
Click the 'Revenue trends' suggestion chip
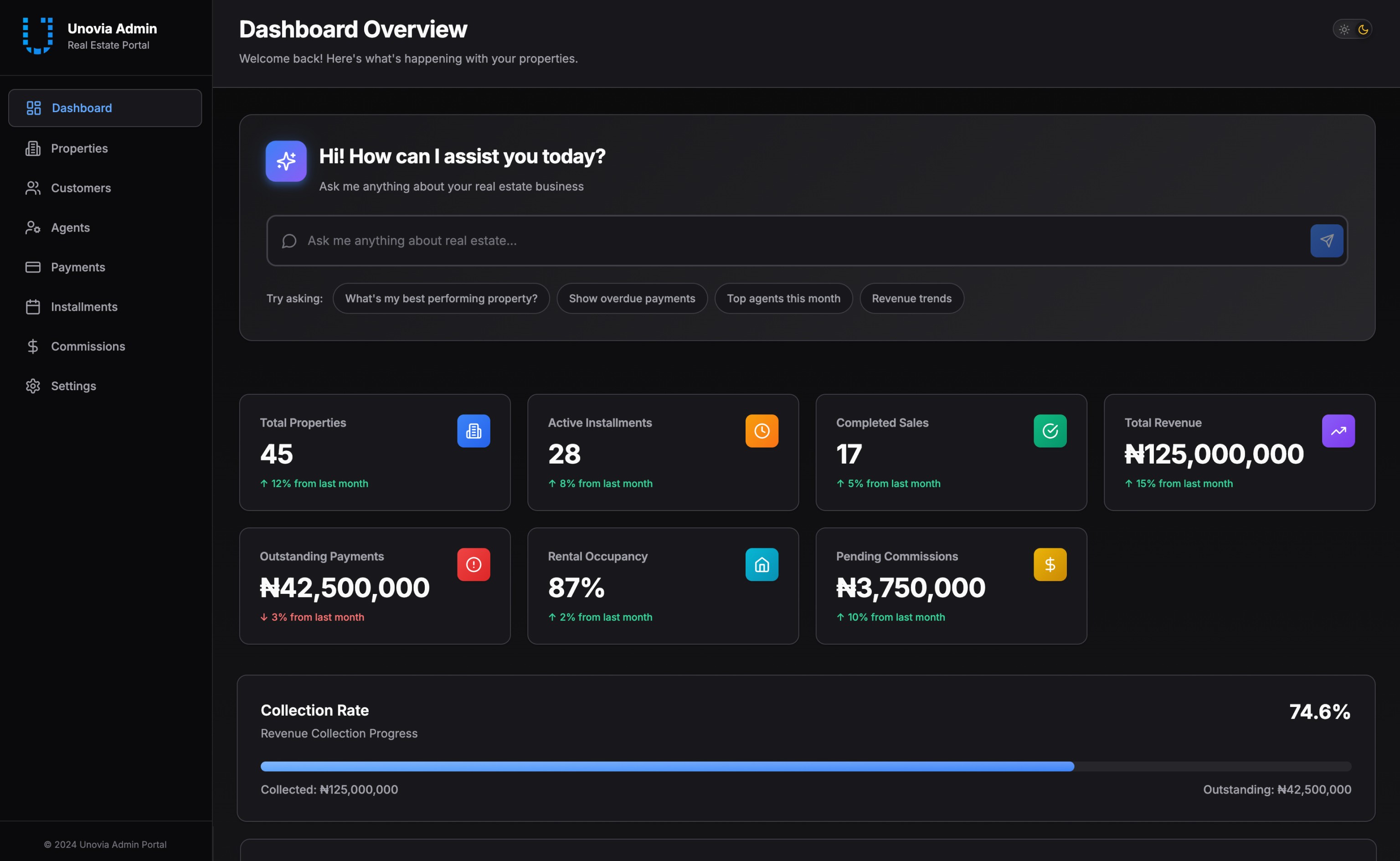point(911,299)
